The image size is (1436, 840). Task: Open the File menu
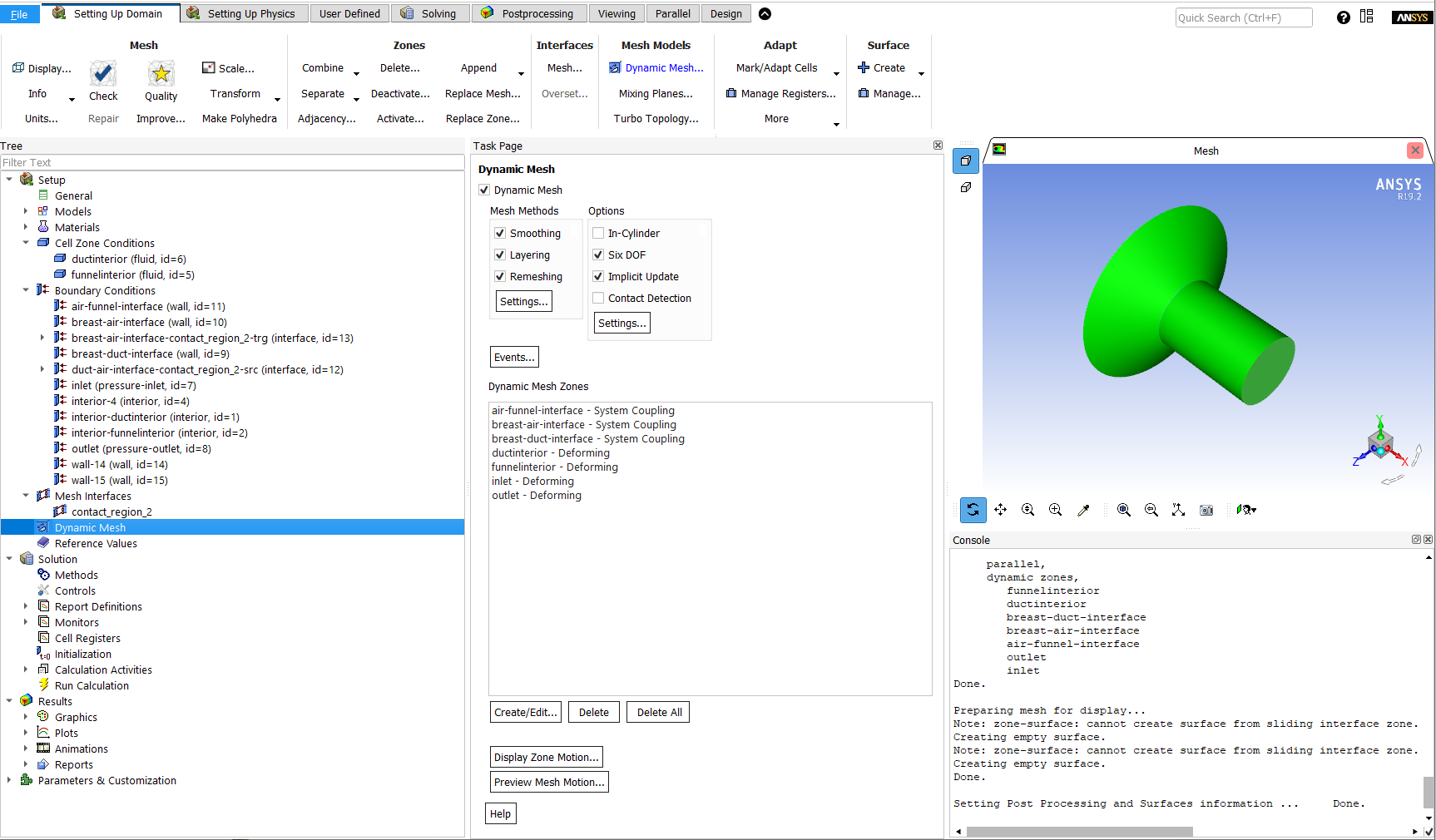[19, 14]
